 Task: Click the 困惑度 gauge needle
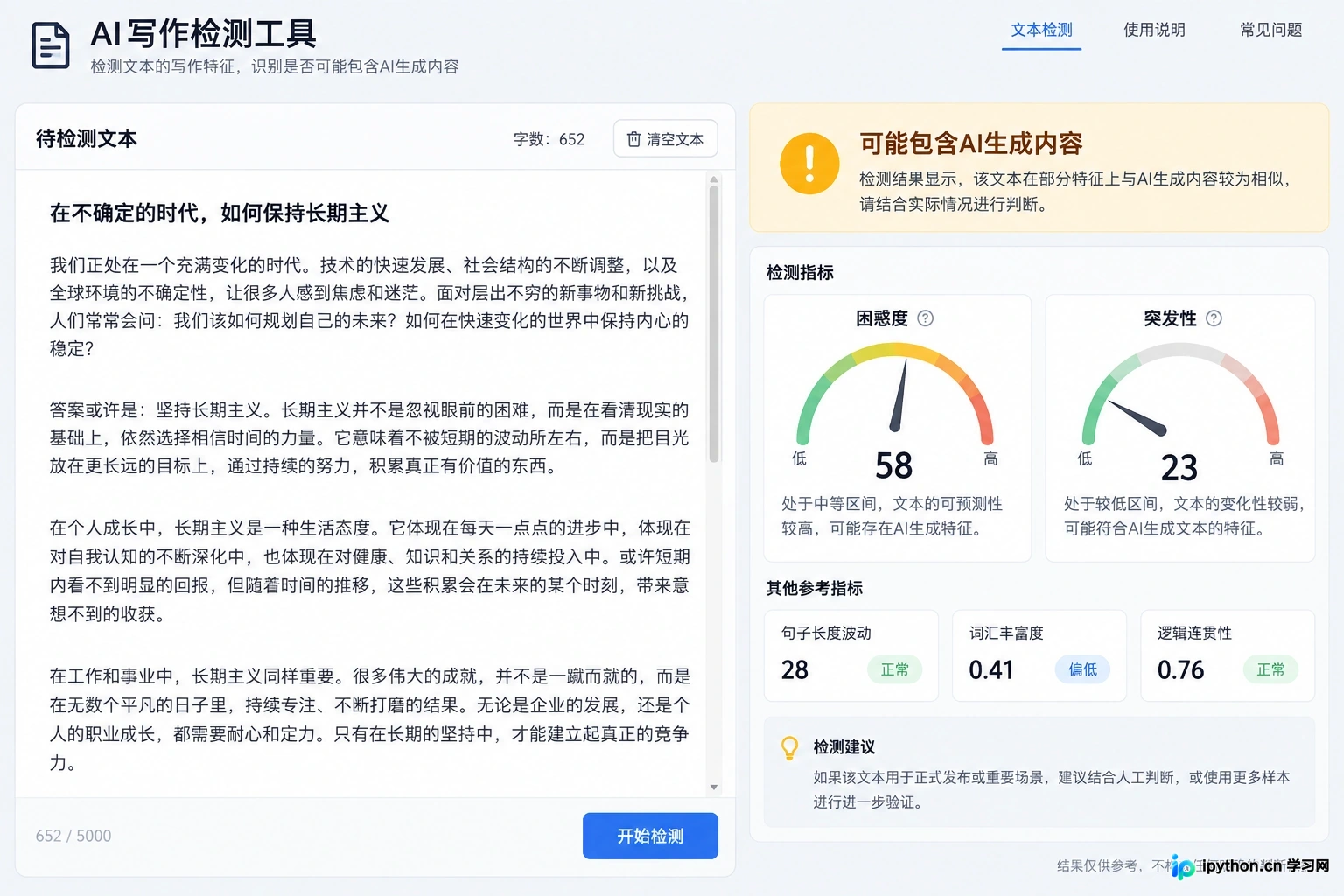point(899,394)
